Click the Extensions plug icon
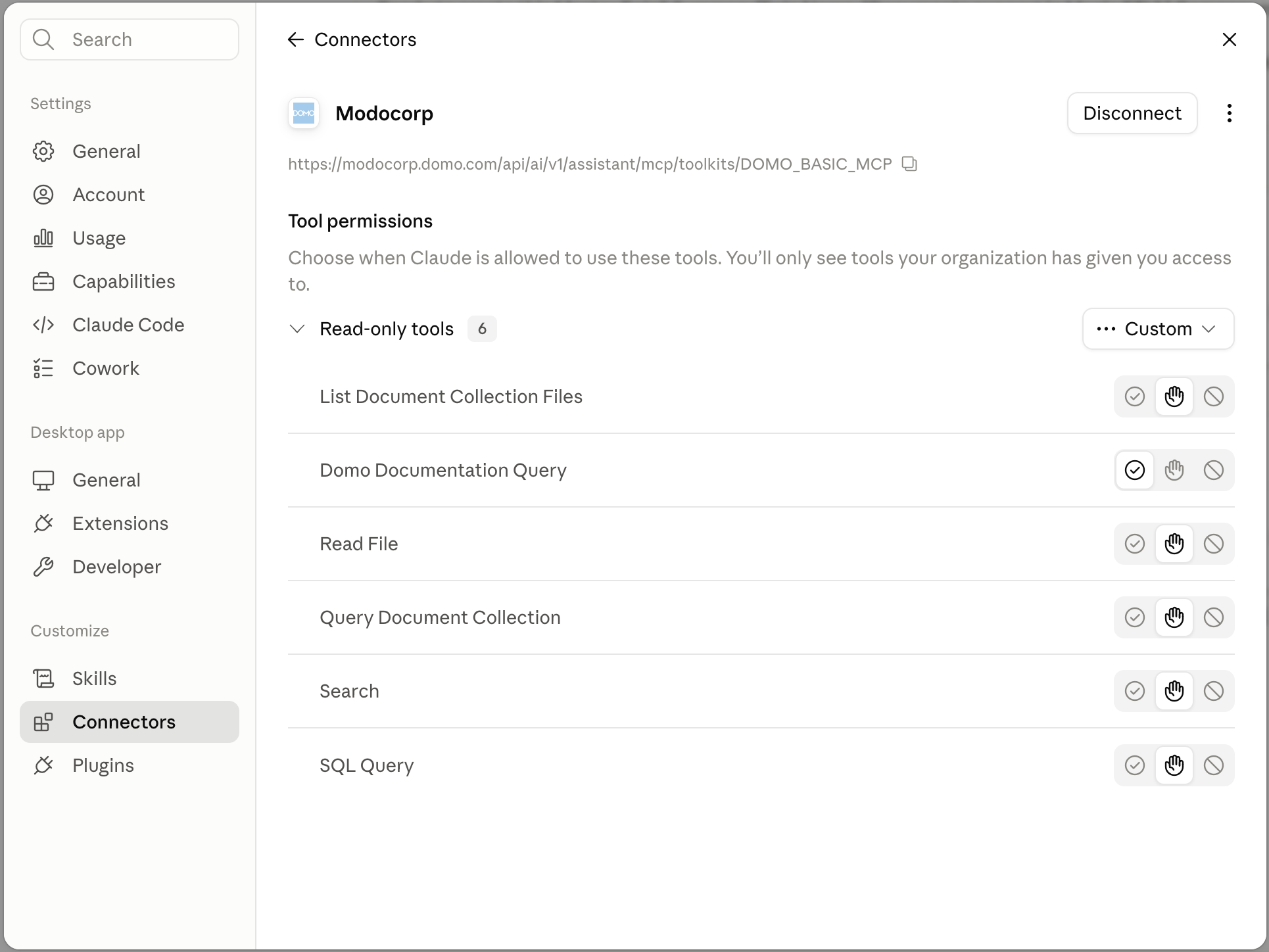1269x952 pixels. (x=43, y=523)
